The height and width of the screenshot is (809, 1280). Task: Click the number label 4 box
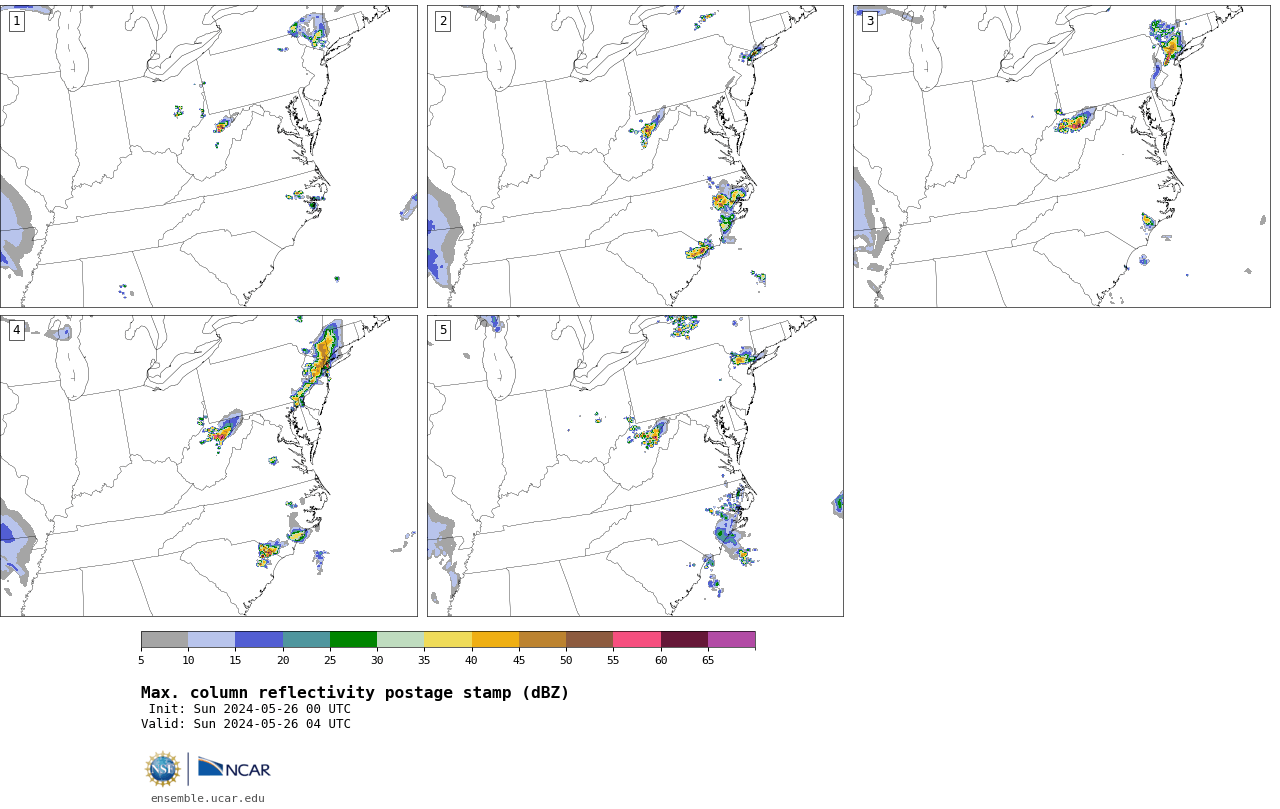point(16,330)
